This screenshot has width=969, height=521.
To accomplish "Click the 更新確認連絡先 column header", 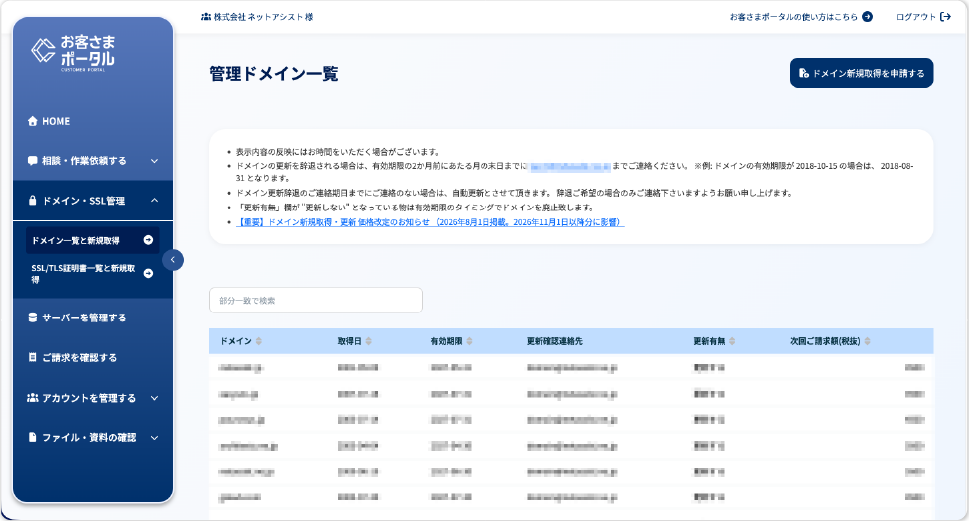I will click(554, 341).
